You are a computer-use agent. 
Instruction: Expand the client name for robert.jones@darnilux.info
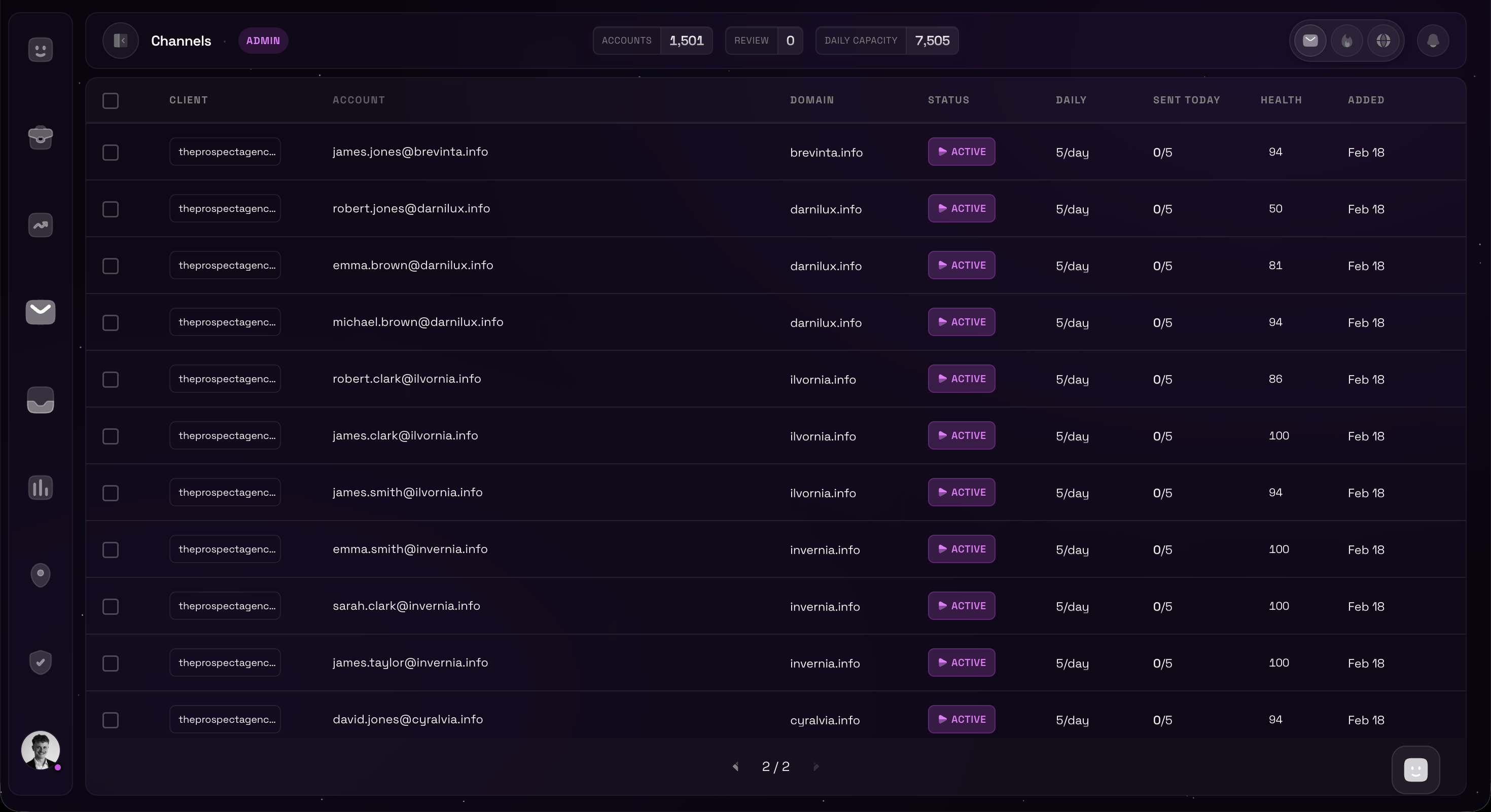tap(225, 208)
